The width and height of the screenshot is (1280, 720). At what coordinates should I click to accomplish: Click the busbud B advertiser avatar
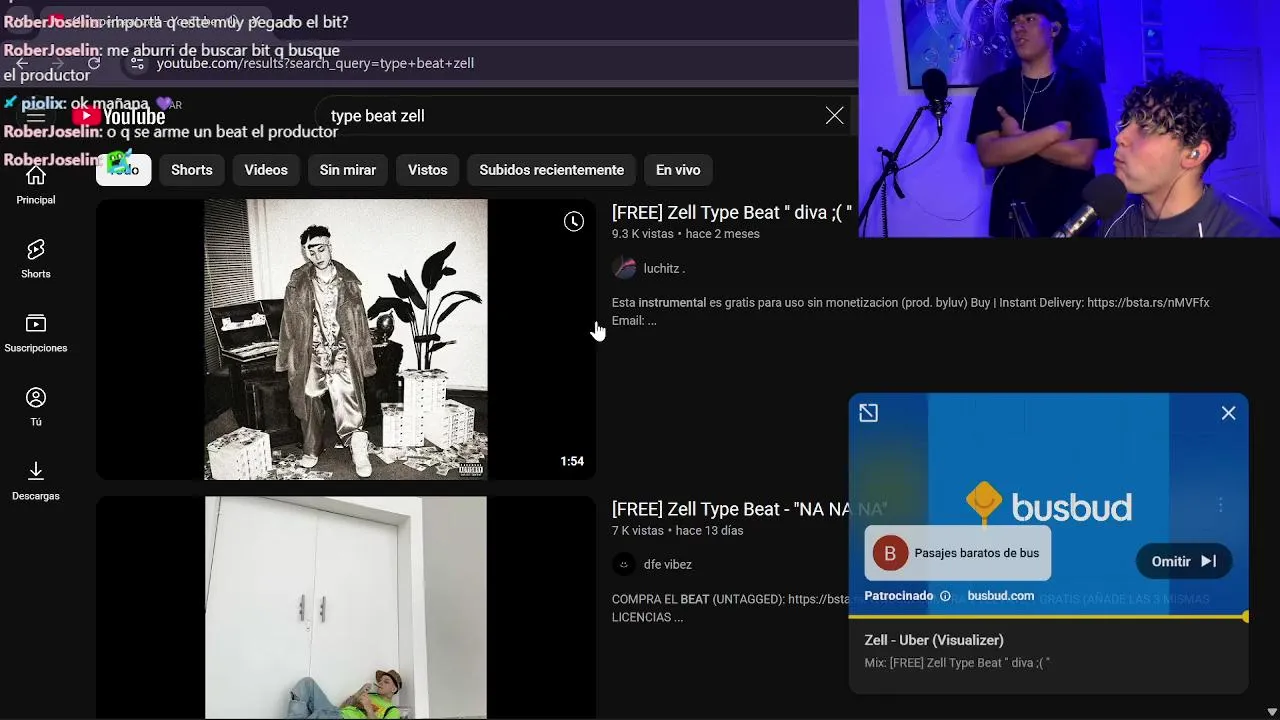(890, 553)
